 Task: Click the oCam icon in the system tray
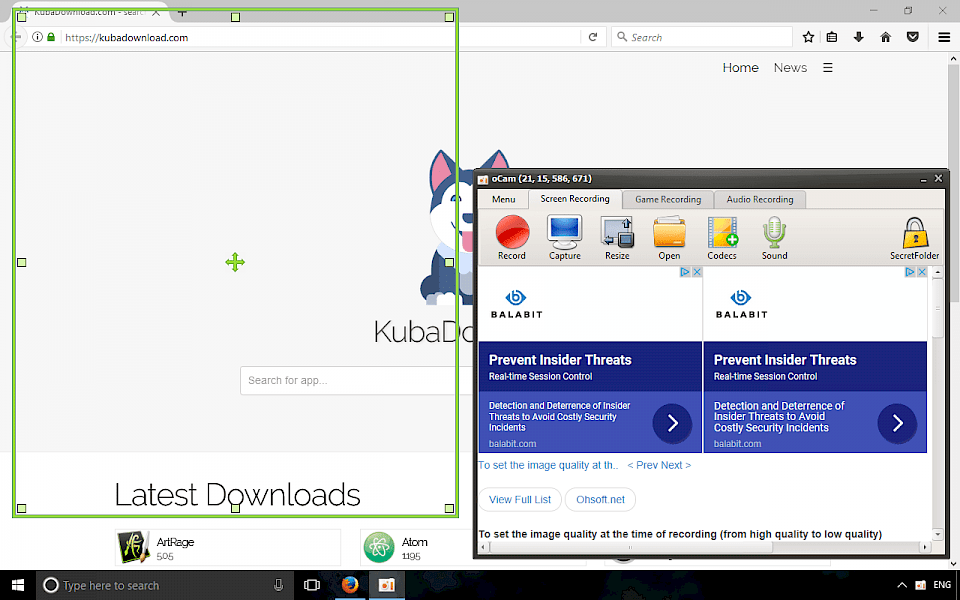[x=920, y=585]
